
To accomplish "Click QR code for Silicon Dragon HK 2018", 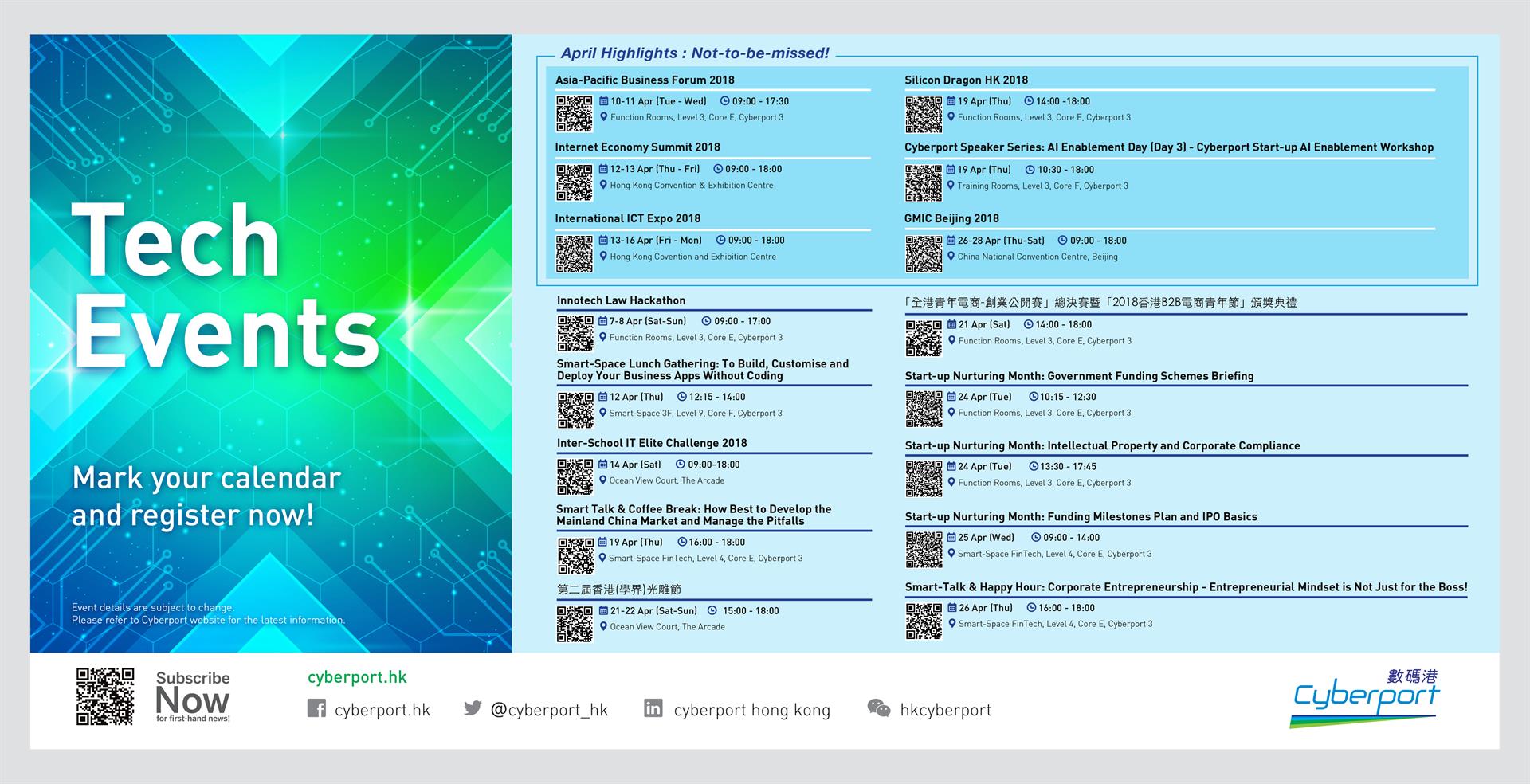I will tap(924, 114).
